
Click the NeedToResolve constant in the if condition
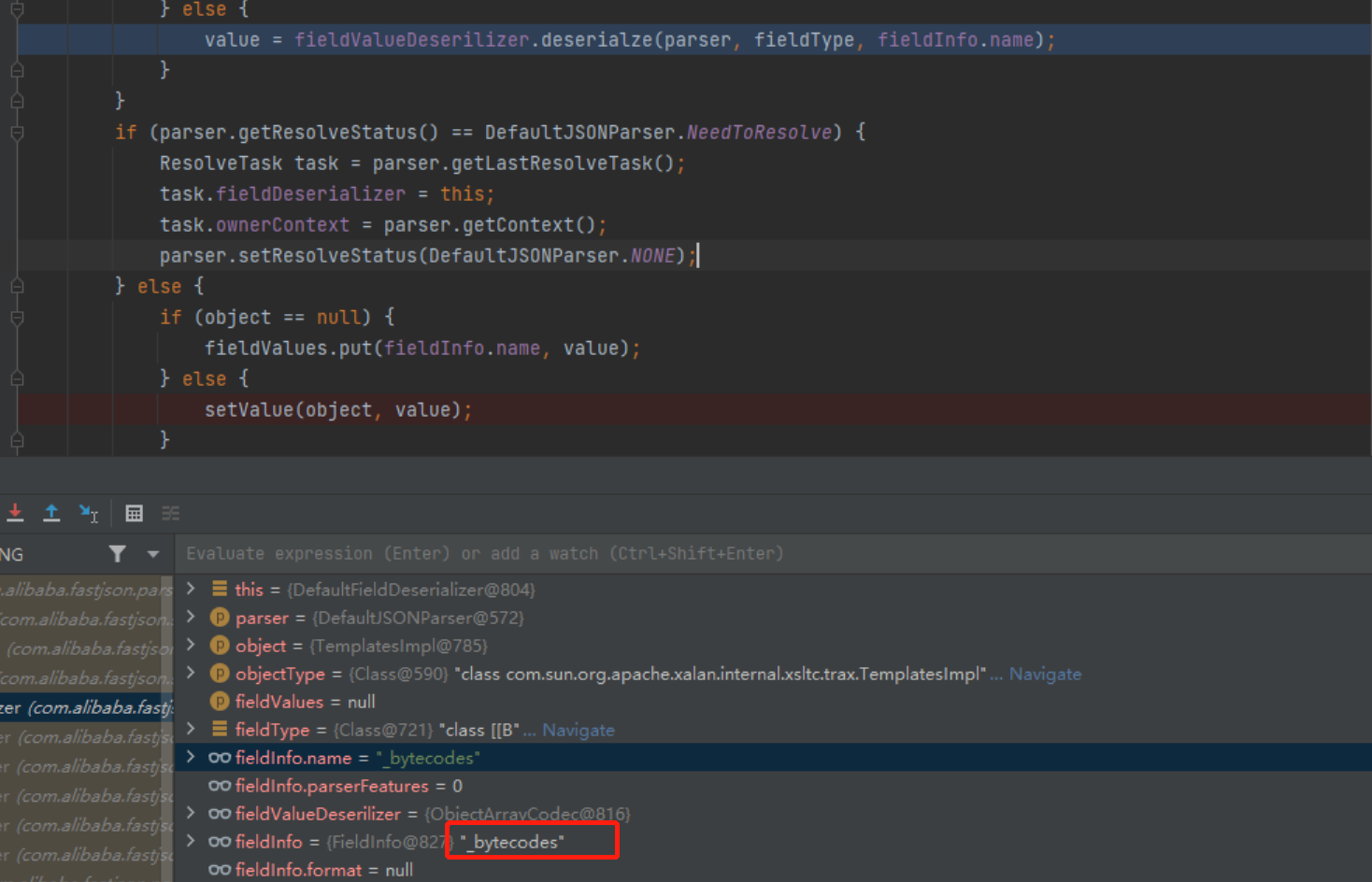(x=759, y=133)
